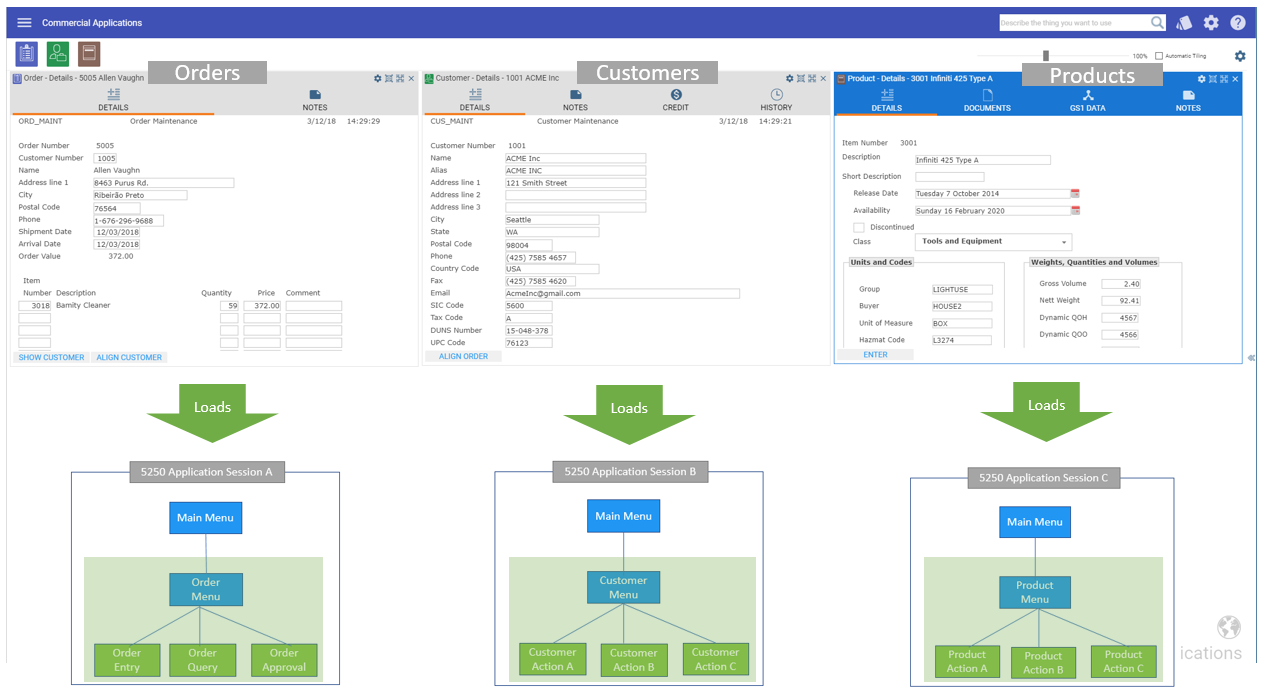This screenshot has width=1270, height=698.
Task: Open Availability calendar picker icon
Action: coord(1076,210)
